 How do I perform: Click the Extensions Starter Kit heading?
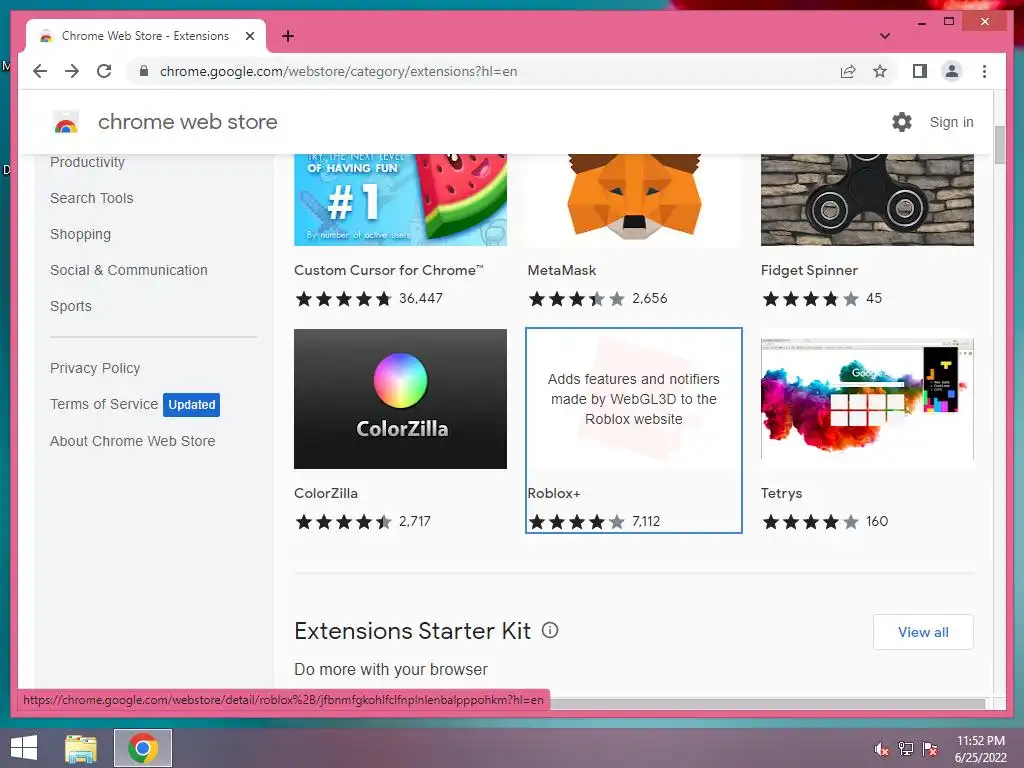[412, 631]
